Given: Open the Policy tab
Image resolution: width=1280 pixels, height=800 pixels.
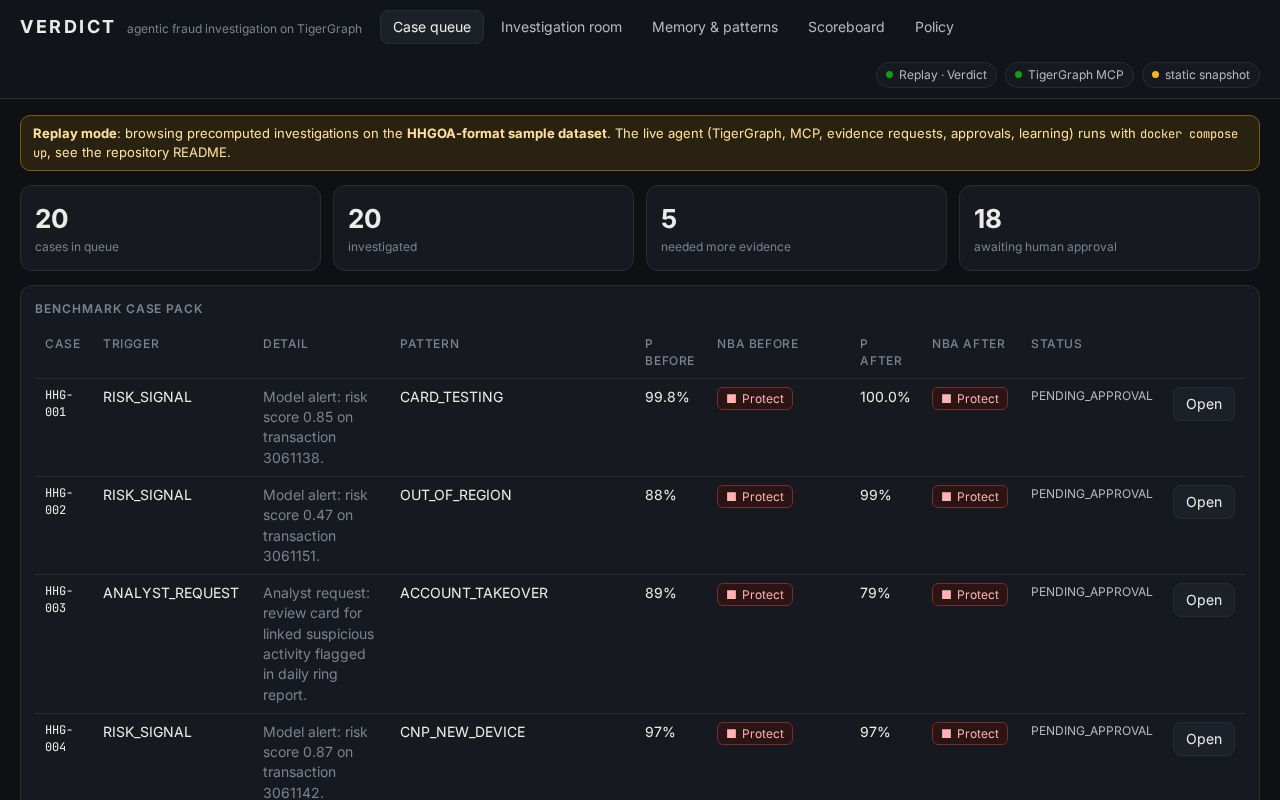Looking at the screenshot, I should 934,27.
